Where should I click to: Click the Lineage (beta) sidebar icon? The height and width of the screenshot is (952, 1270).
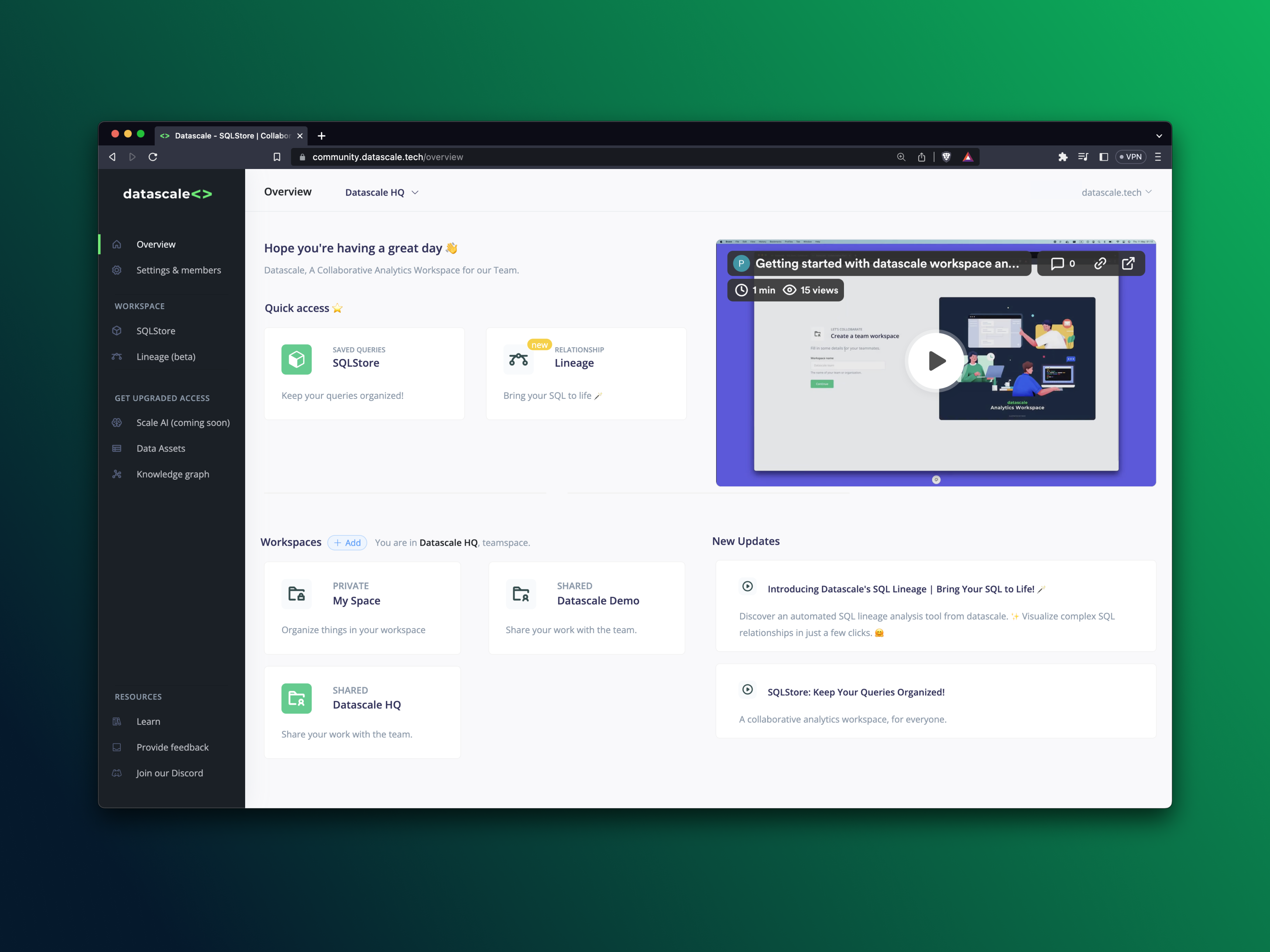coord(117,356)
